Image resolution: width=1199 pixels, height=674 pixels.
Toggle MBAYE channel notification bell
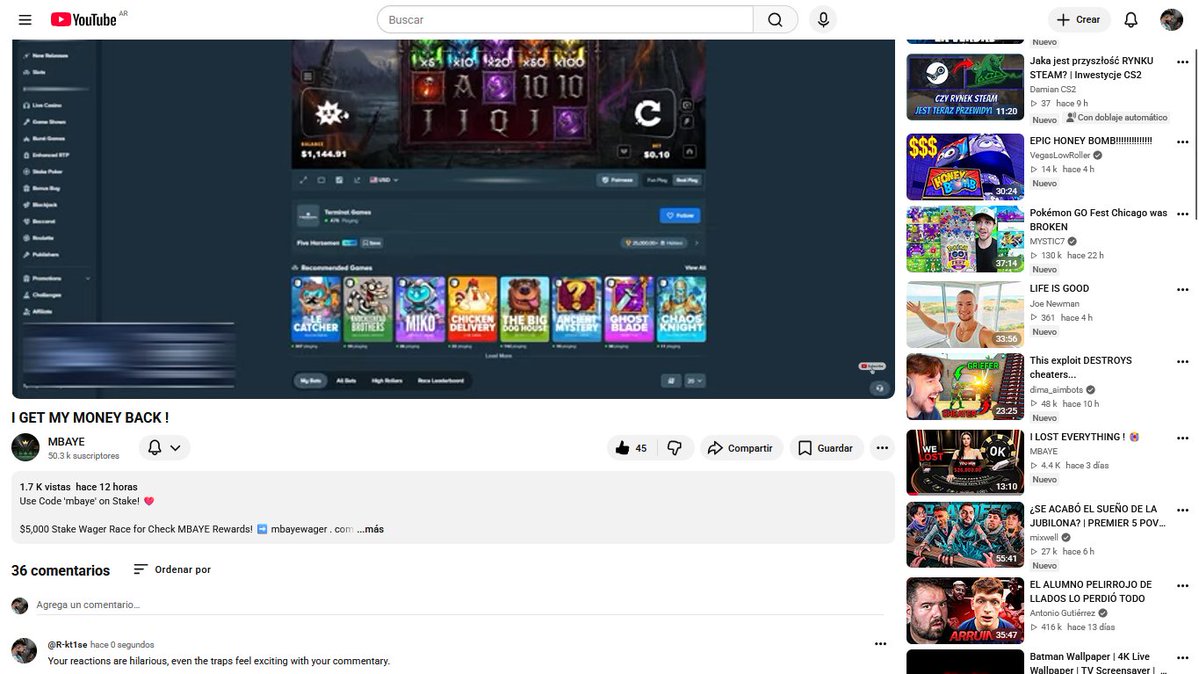[154, 448]
